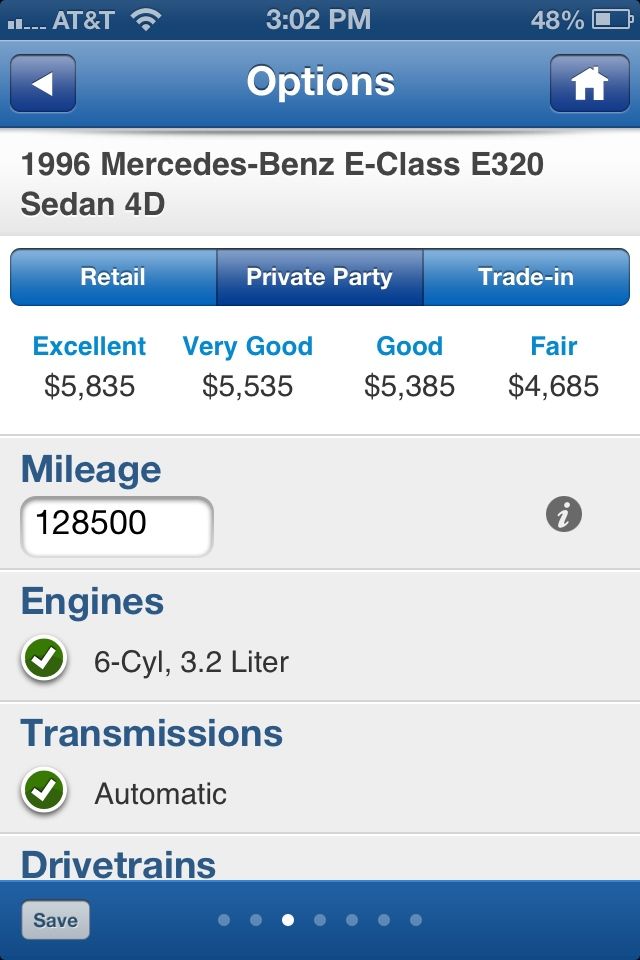Open the mileage info icon
Image resolution: width=640 pixels, height=960 pixels.
[x=563, y=514]
